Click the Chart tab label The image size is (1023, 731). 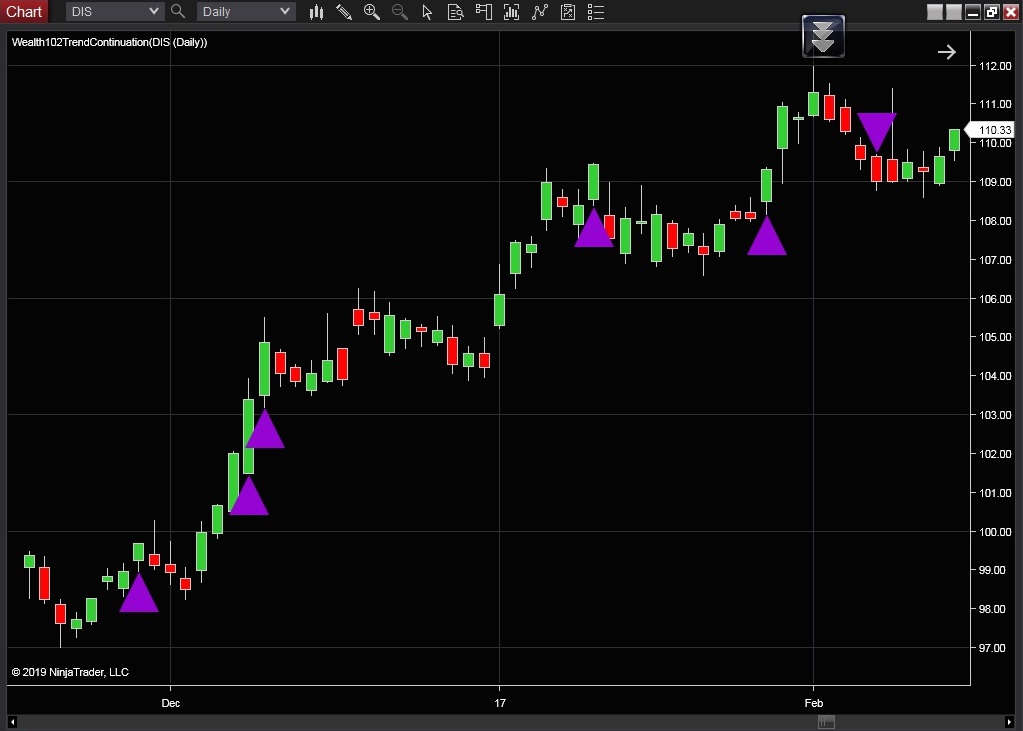point(24,12)
